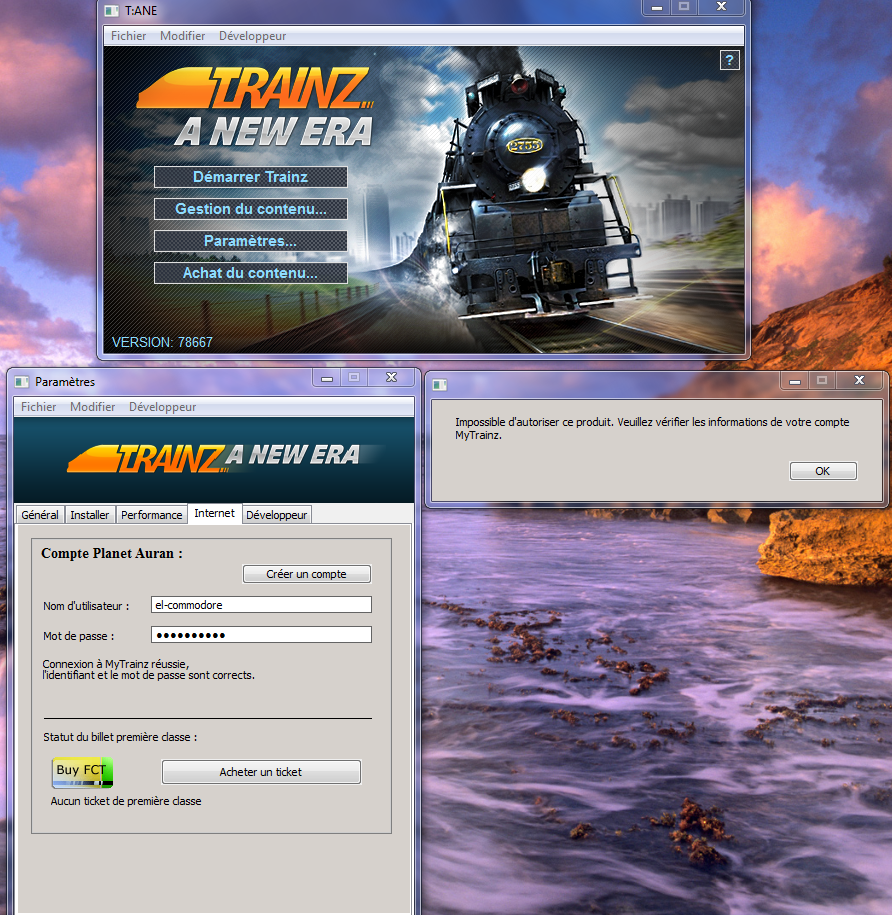The width and height of the screenshot is (892, 915).
Task: Minimize the T:ANE launcher window
Action: point(657,7)
